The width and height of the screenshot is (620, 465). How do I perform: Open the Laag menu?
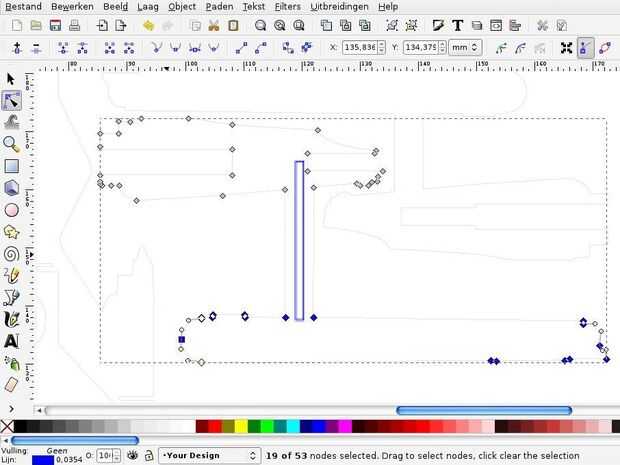[148, 7]
